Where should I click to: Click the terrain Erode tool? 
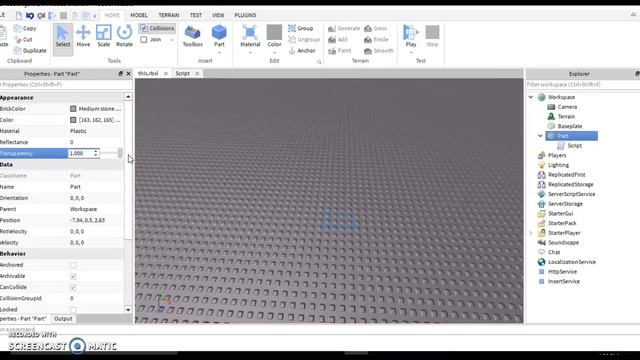tap(376, 40)
